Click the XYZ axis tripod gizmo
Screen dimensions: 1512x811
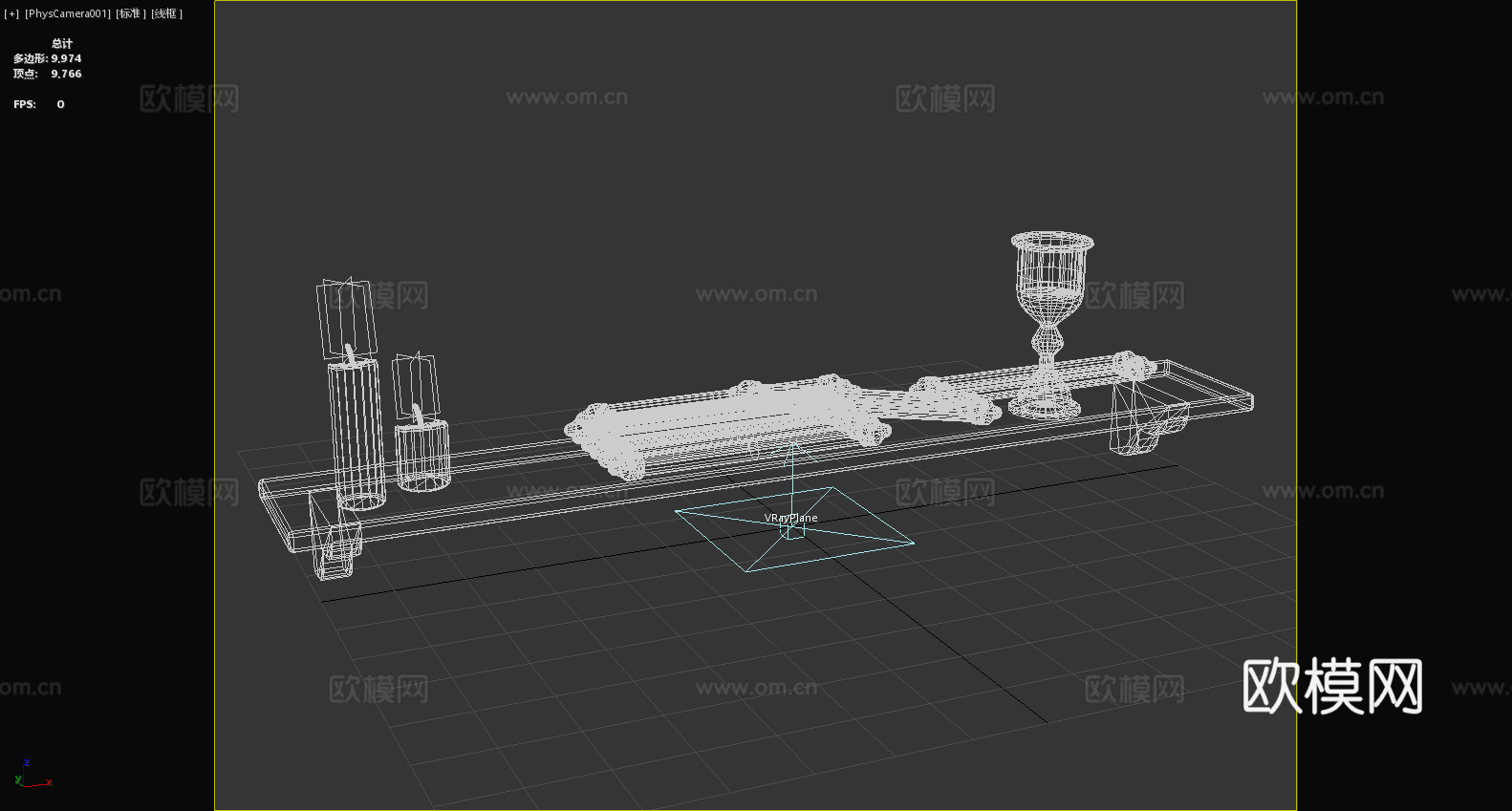pos(32,775)
